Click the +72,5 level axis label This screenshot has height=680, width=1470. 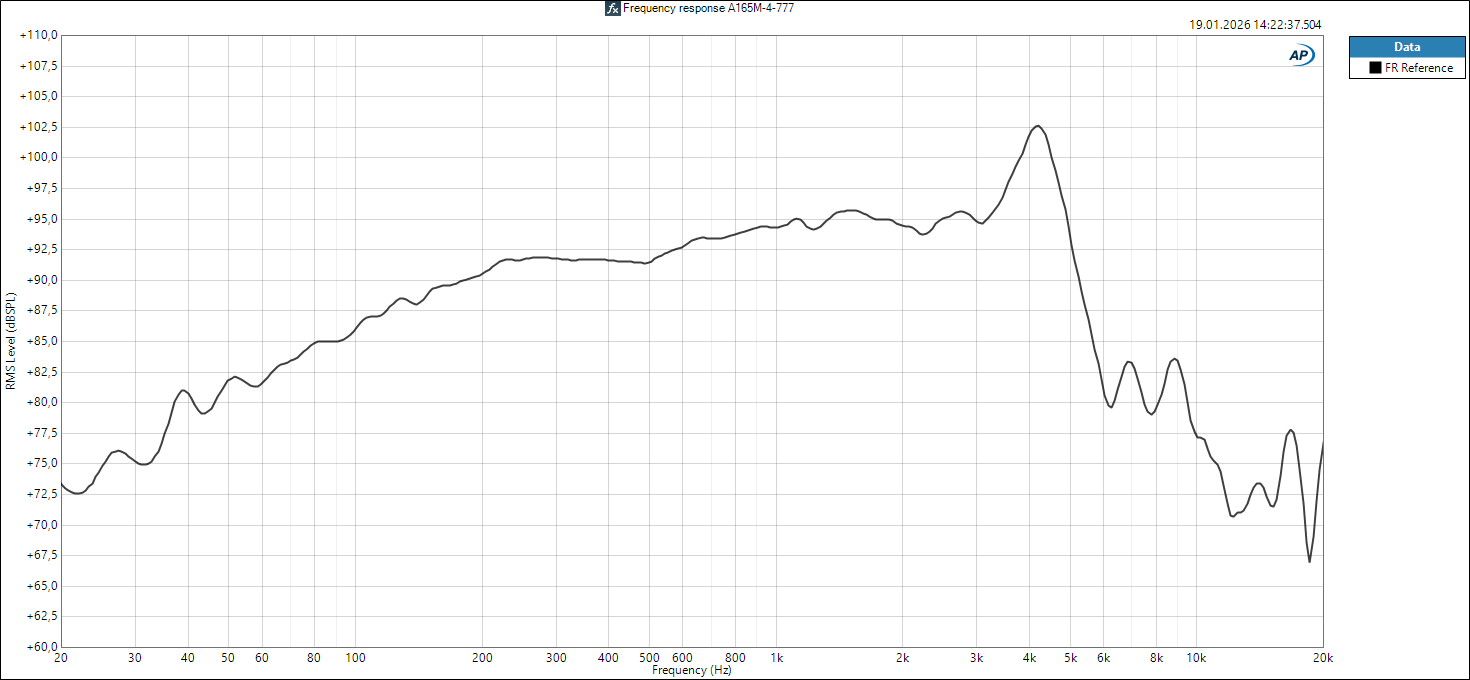coord(42,494)
